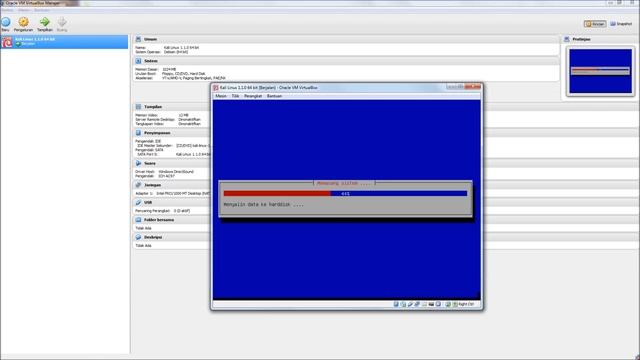Click the '1024 MB' base memory value
This screenshot has height=360, width=640.
(169, 69)
